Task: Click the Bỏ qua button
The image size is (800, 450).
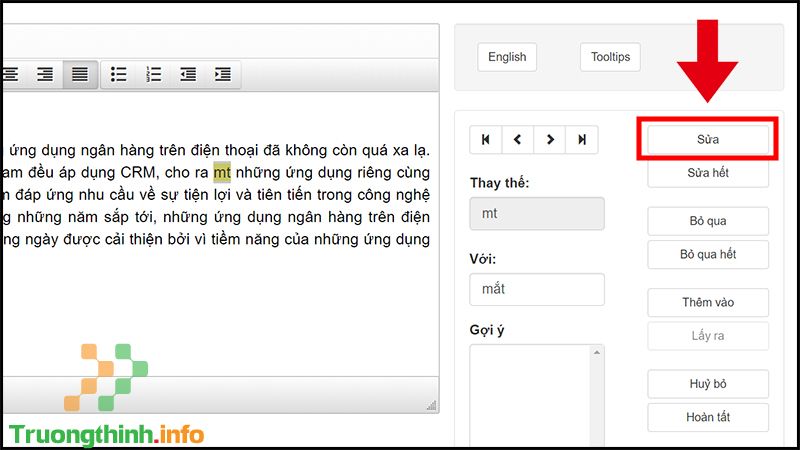Action: [x=708, y=221]
